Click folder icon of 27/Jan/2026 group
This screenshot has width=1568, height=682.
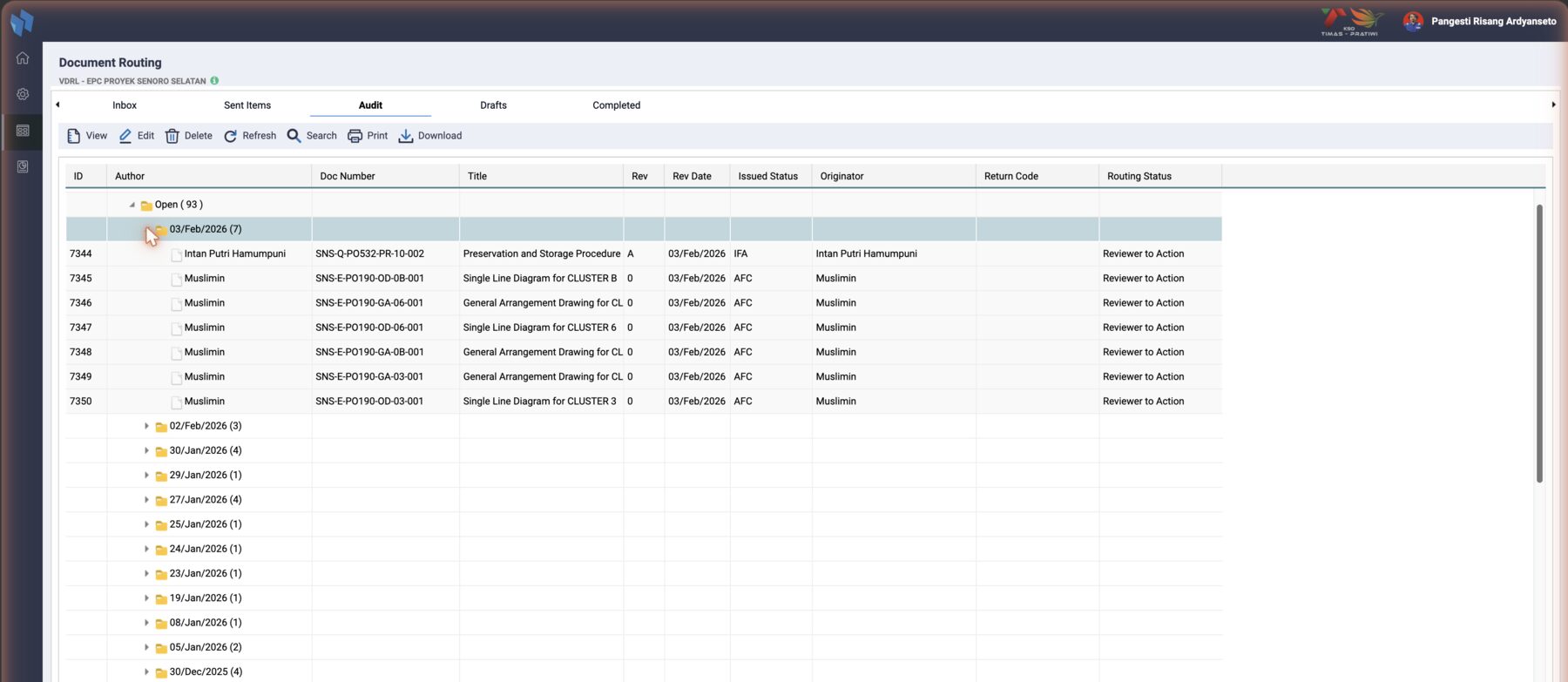[x=161, y=501]
